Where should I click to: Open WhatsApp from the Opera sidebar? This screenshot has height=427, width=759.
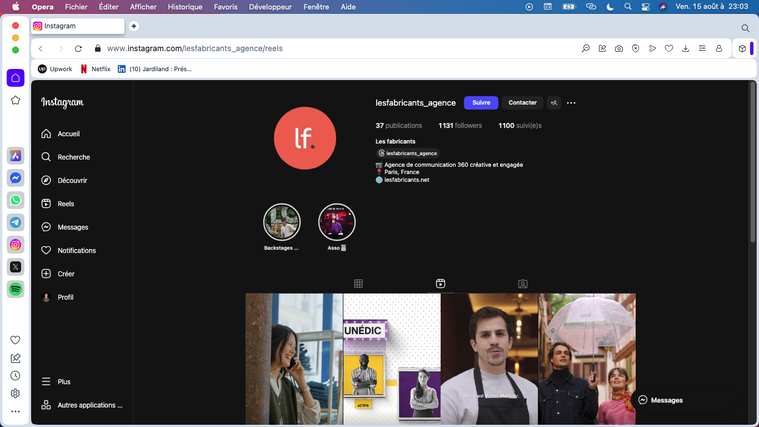coord(16,200)
